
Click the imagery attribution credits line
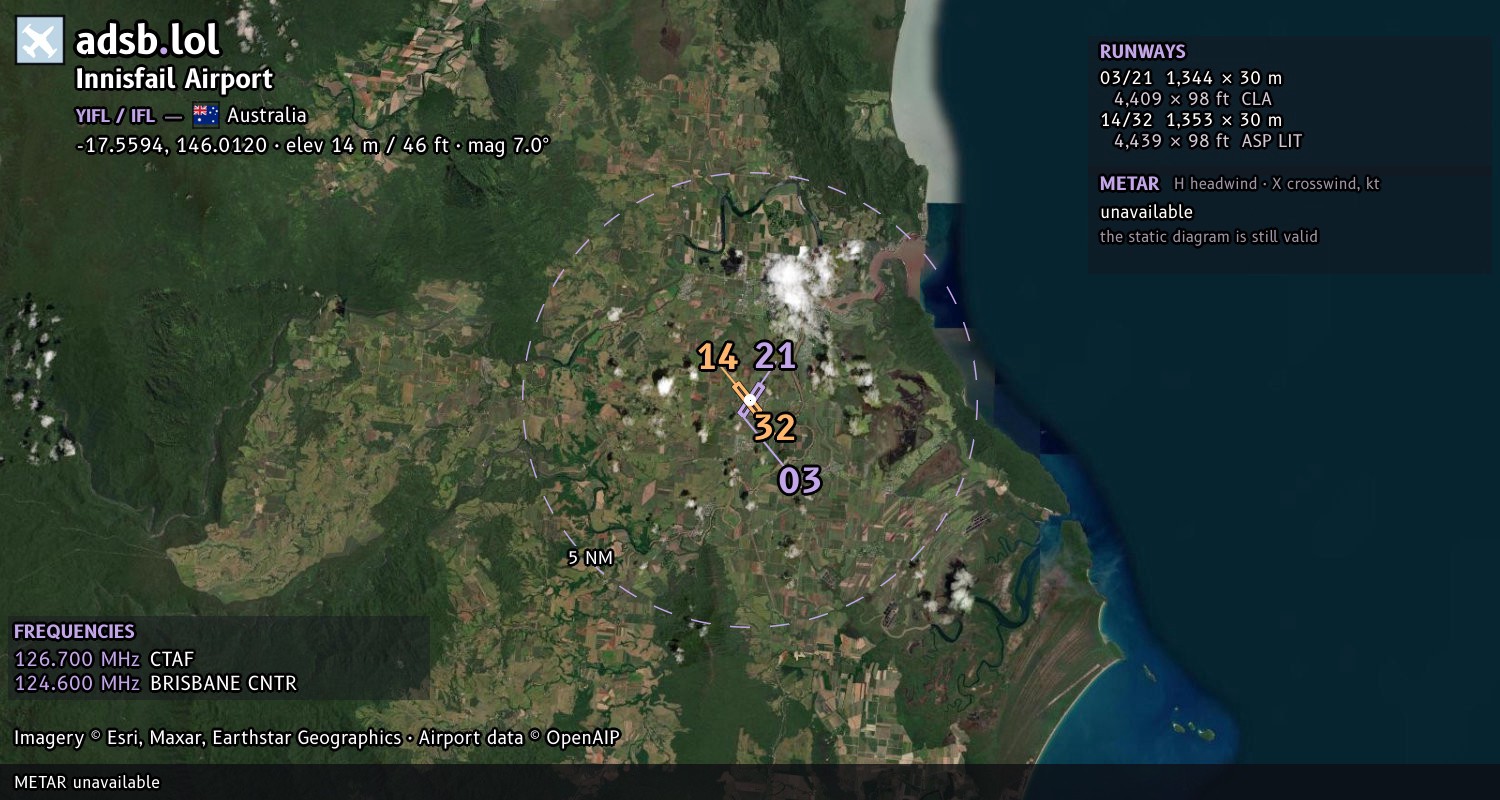click(x=317, y=738)
